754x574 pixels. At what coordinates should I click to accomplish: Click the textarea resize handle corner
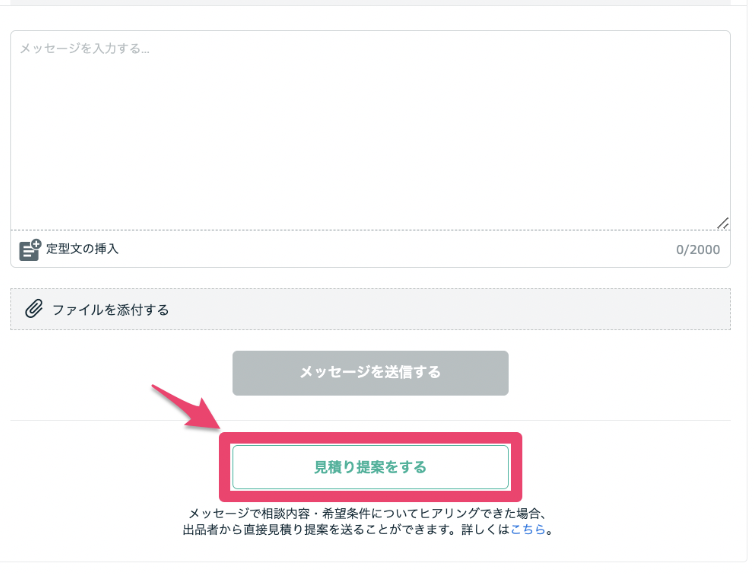723,223
